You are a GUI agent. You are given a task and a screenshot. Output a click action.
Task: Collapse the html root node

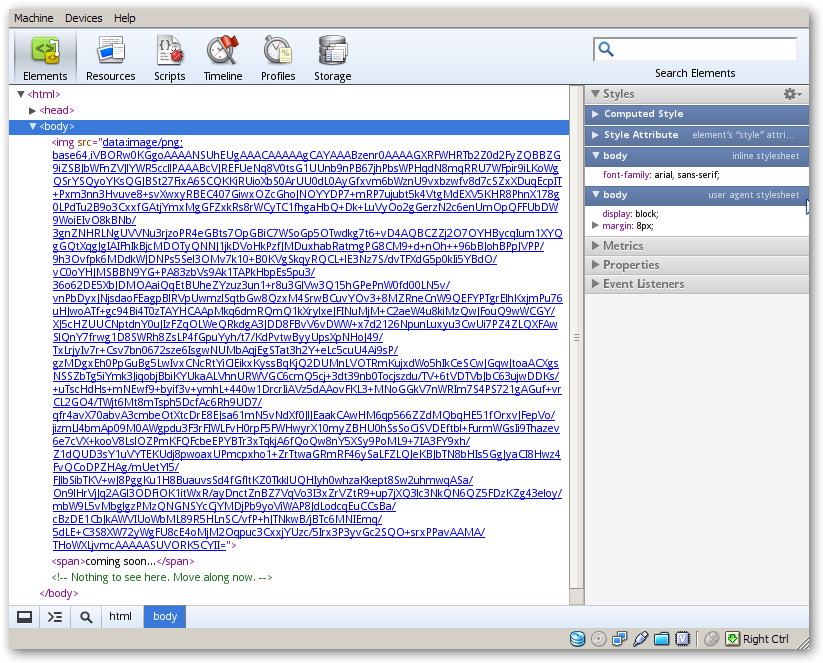(x=21, y=94)
